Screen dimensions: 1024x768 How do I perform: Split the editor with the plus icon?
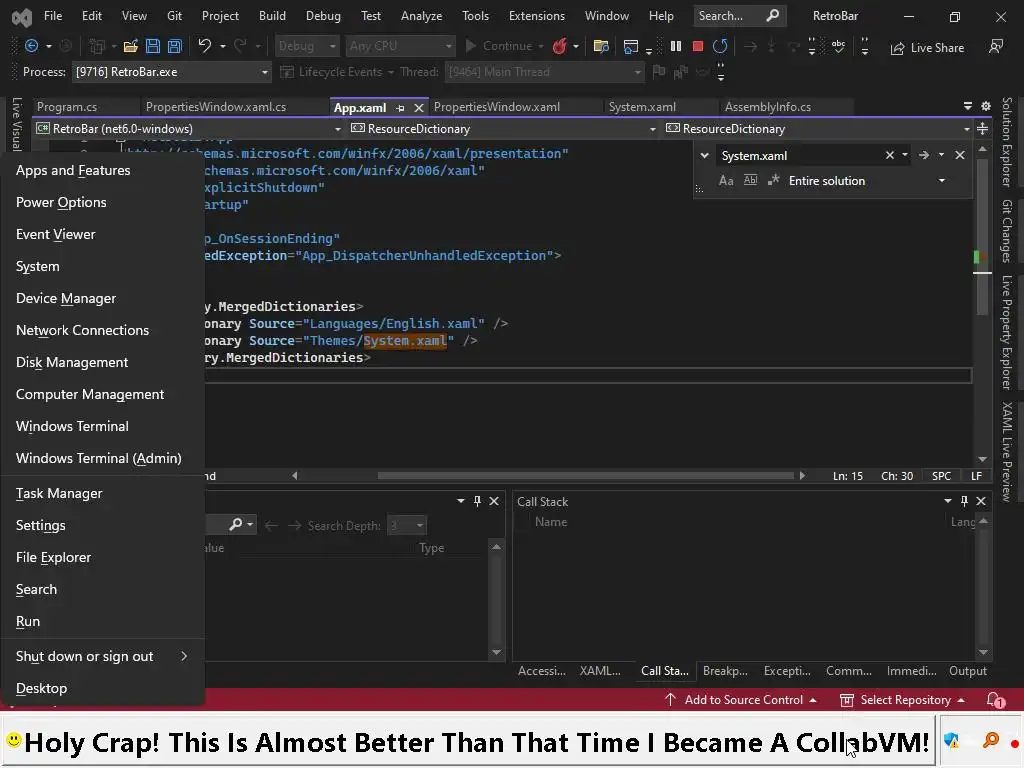point(982,129)
